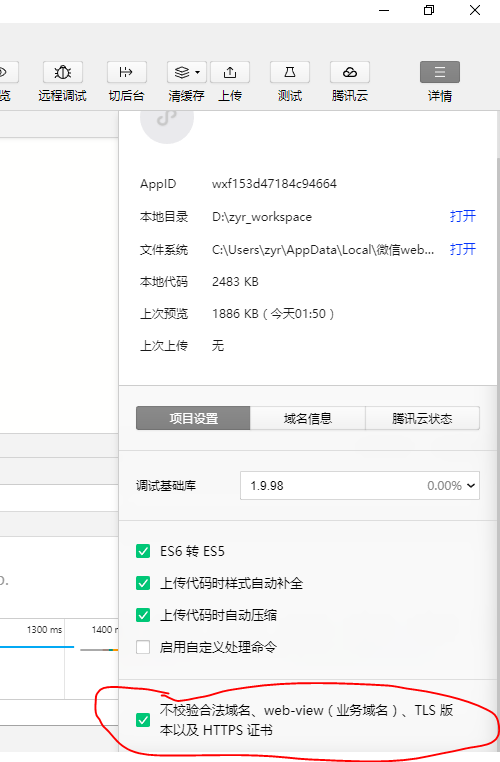Click the 腾讯云 toolbar label
This screenshot has width=500, height=762.
[350, 96]
